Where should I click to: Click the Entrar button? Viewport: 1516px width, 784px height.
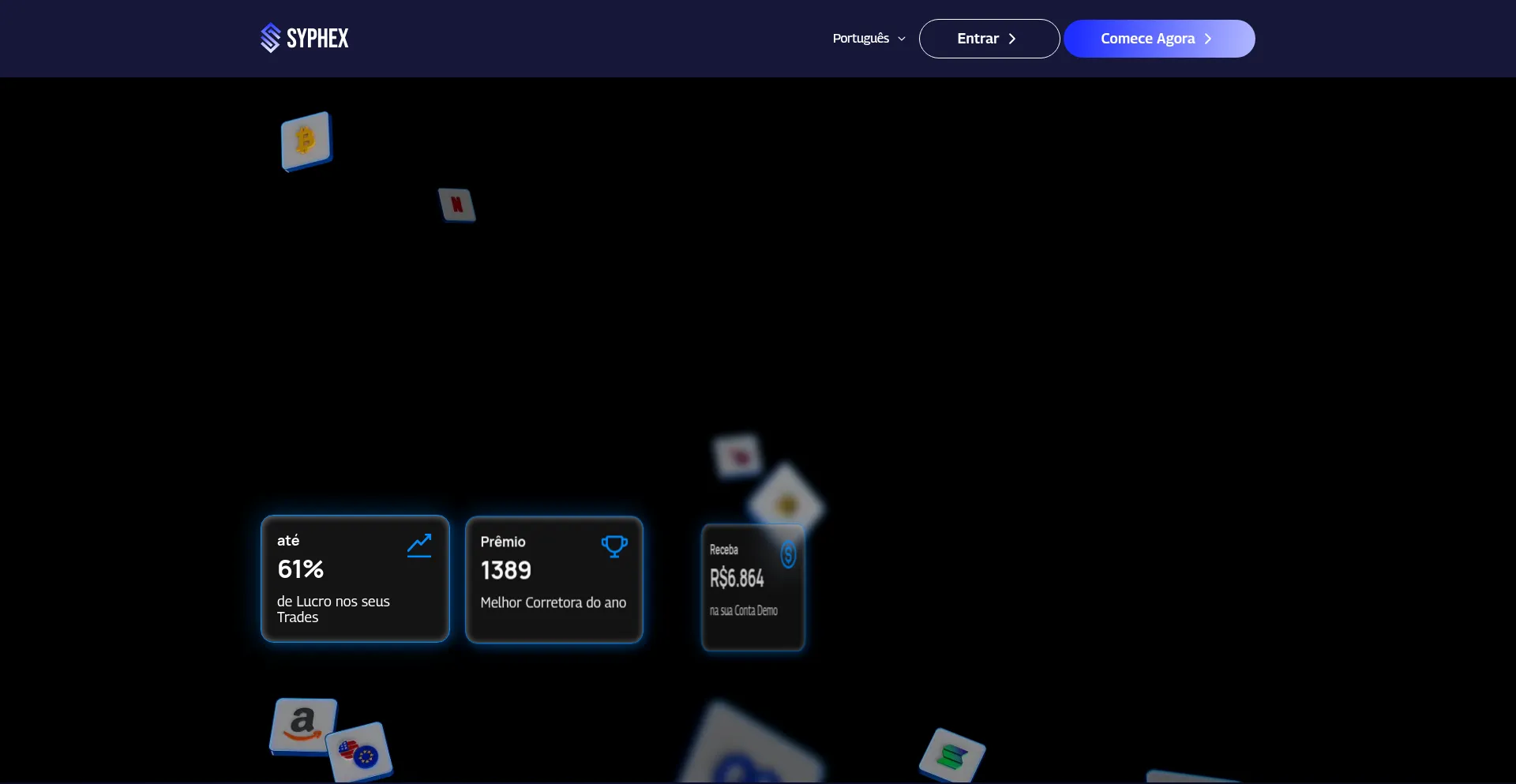(989, 39)
